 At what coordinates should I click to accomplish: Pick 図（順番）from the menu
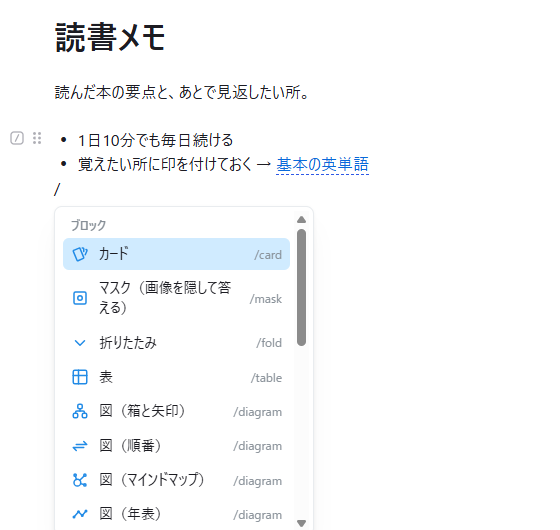(x=176, y=446)
